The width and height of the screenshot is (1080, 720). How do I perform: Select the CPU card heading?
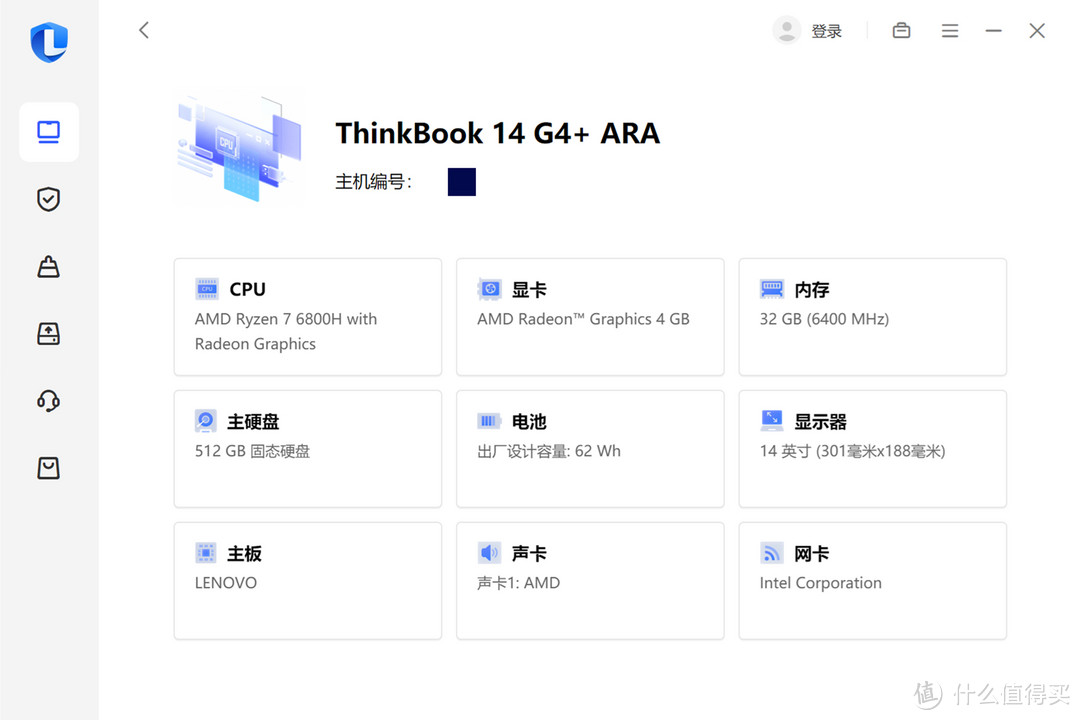(x=247, y=289)
